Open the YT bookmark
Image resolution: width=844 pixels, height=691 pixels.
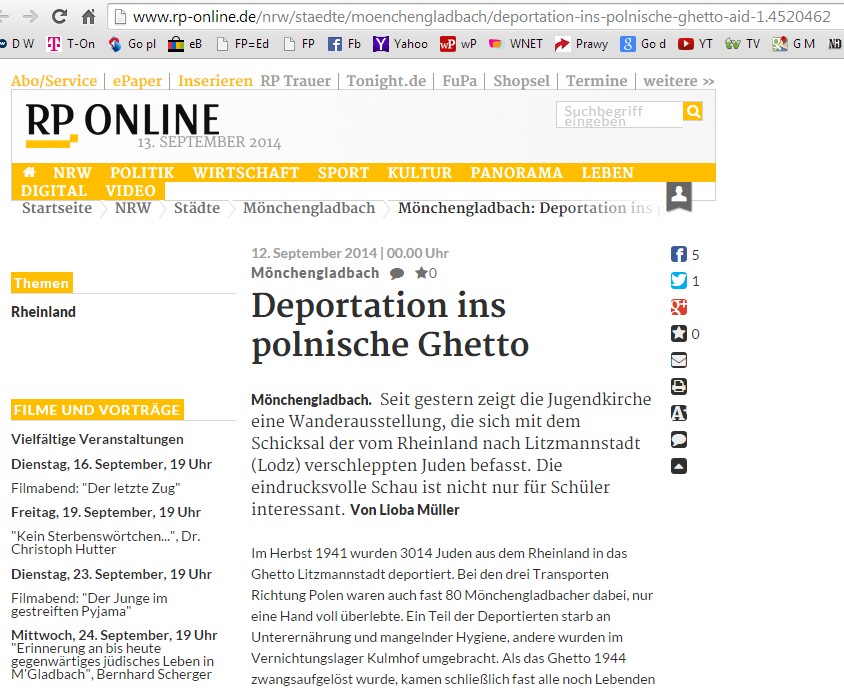coord(696,44)
